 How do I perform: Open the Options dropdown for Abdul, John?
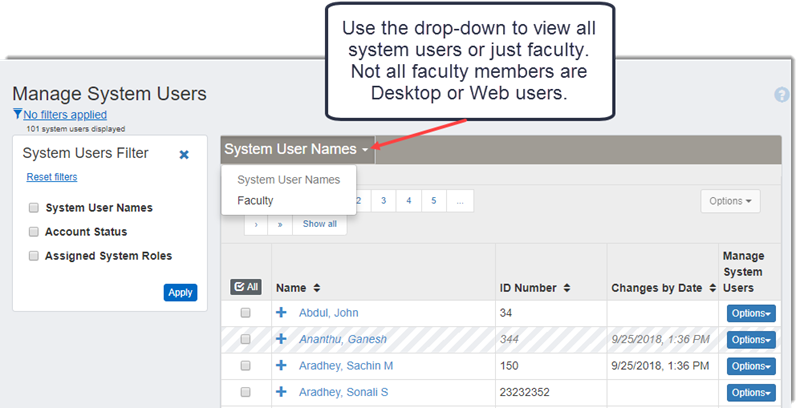click(x=750, y=313)
